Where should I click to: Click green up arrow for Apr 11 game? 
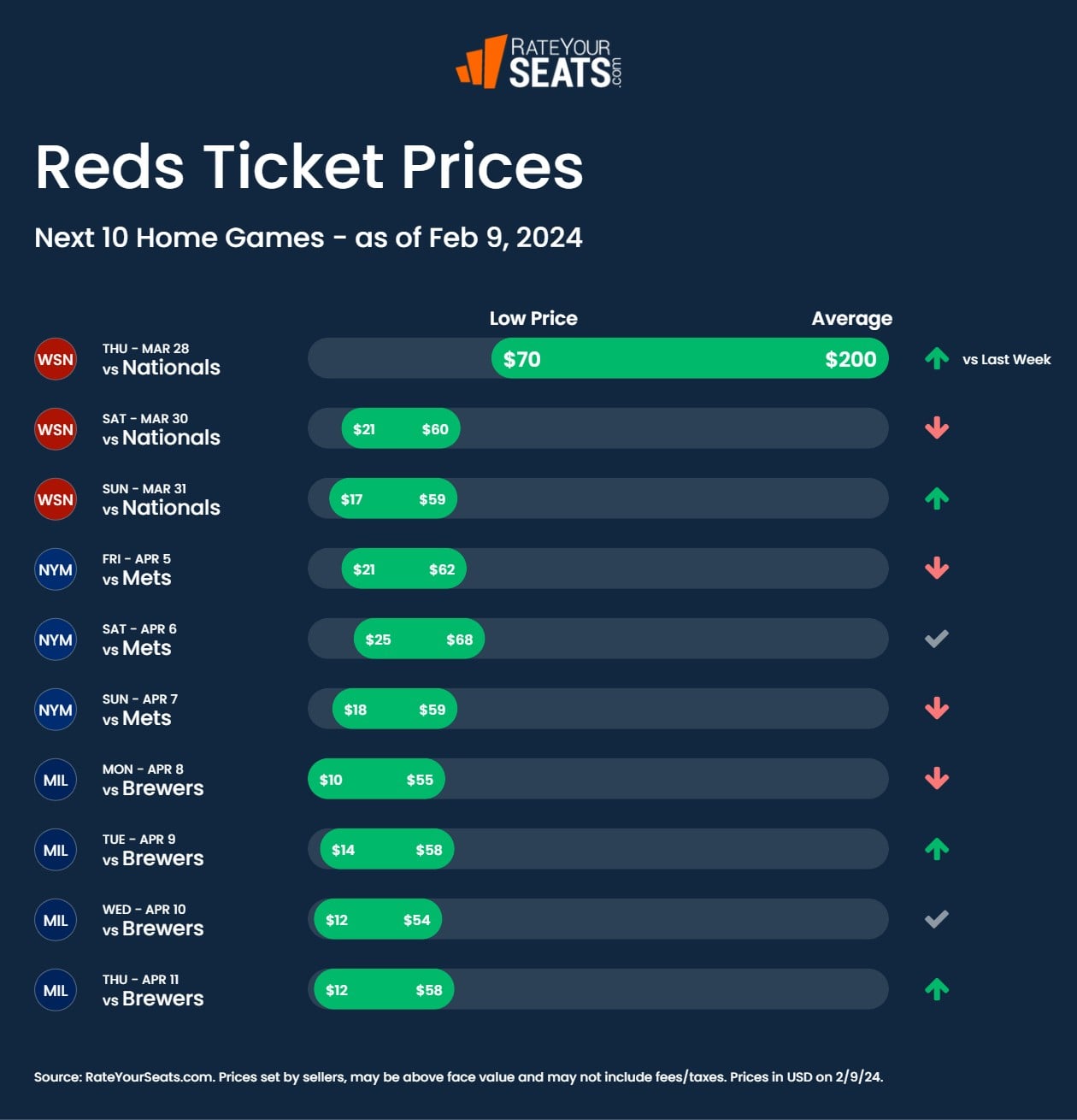[937, 989]
